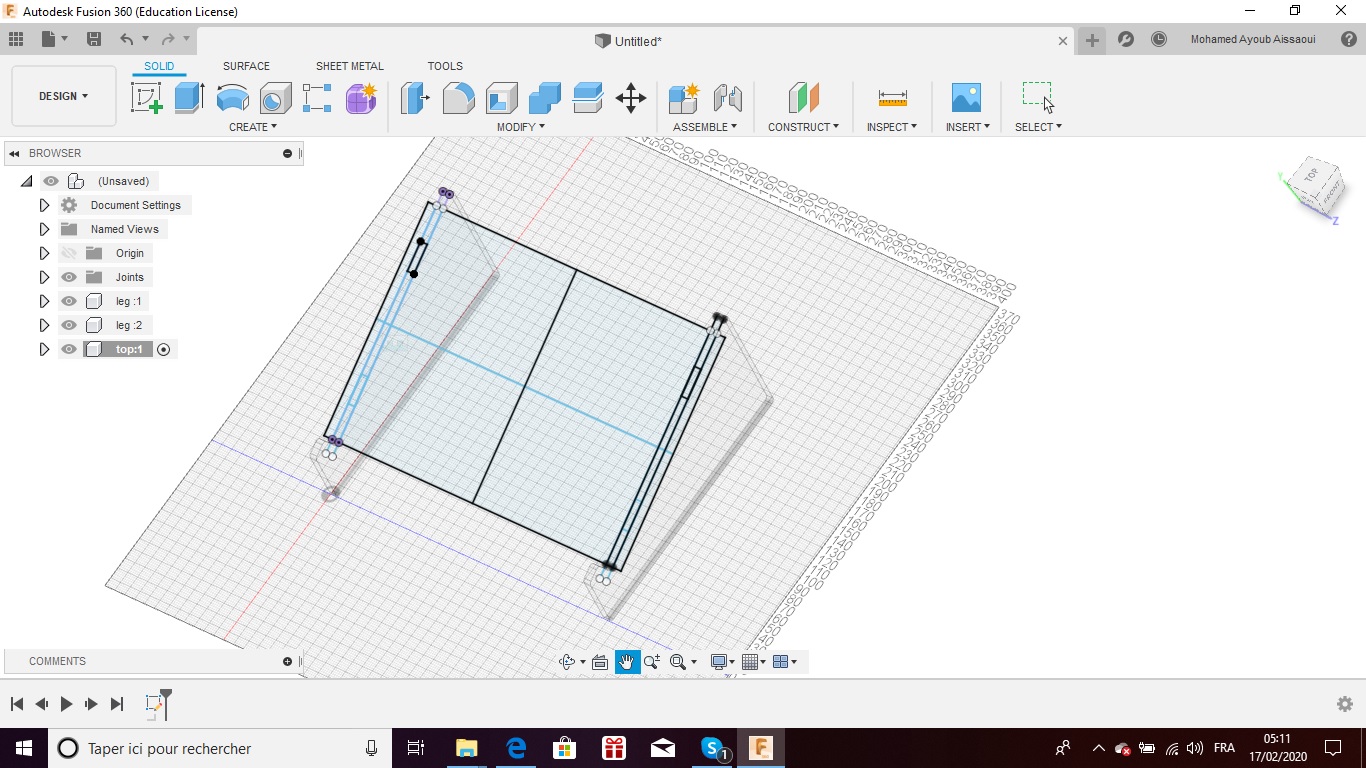
Task: Expand the Joints node
Action: (44, 277)
